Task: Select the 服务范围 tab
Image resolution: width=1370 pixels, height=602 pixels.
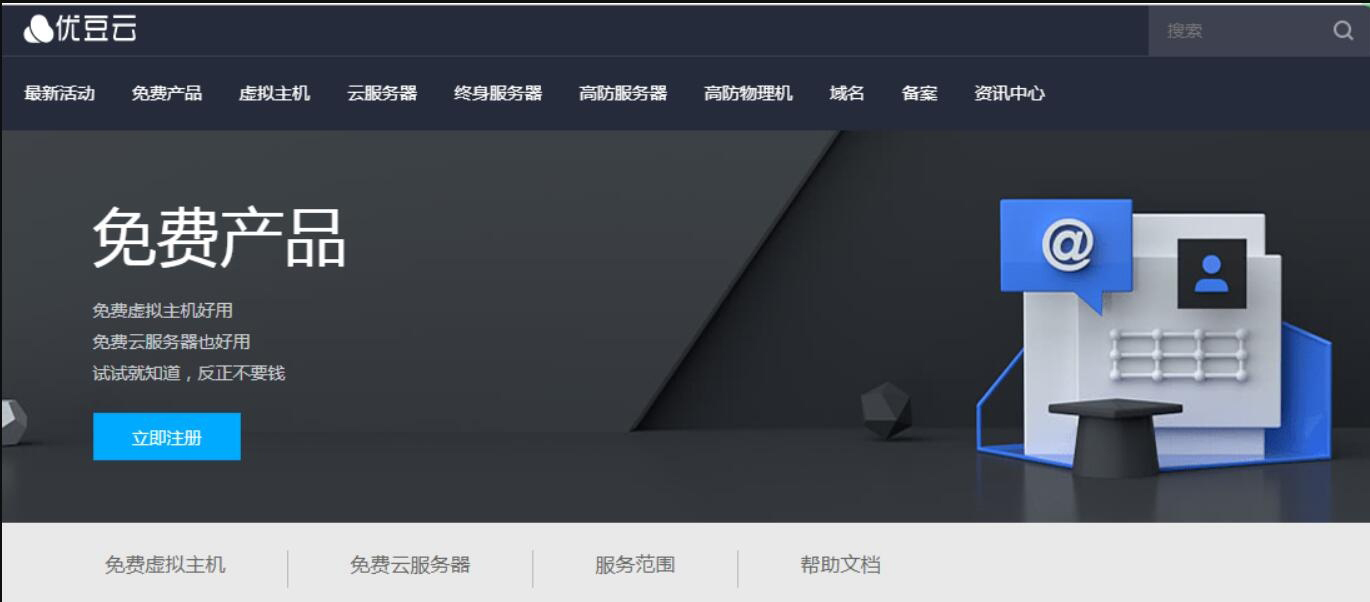Action: (635, 565)
